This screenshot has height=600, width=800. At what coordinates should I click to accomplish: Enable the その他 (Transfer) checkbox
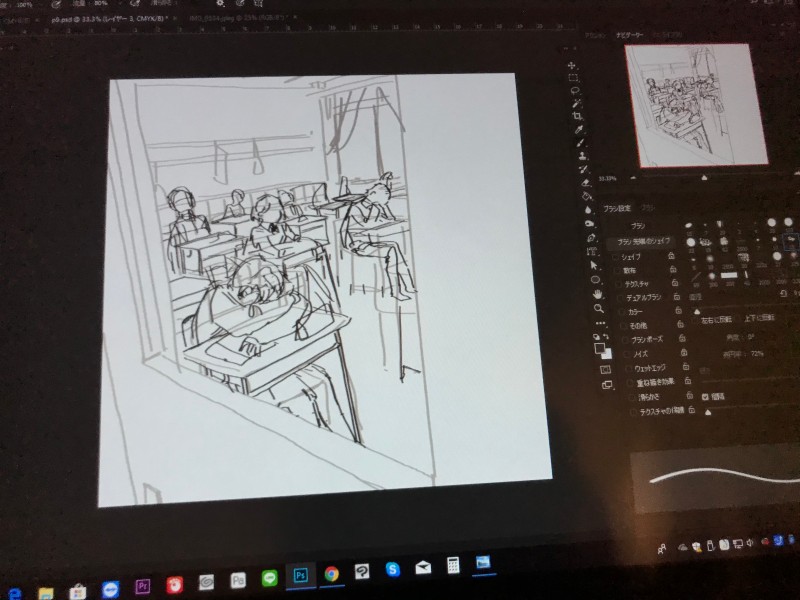[624, 326]
